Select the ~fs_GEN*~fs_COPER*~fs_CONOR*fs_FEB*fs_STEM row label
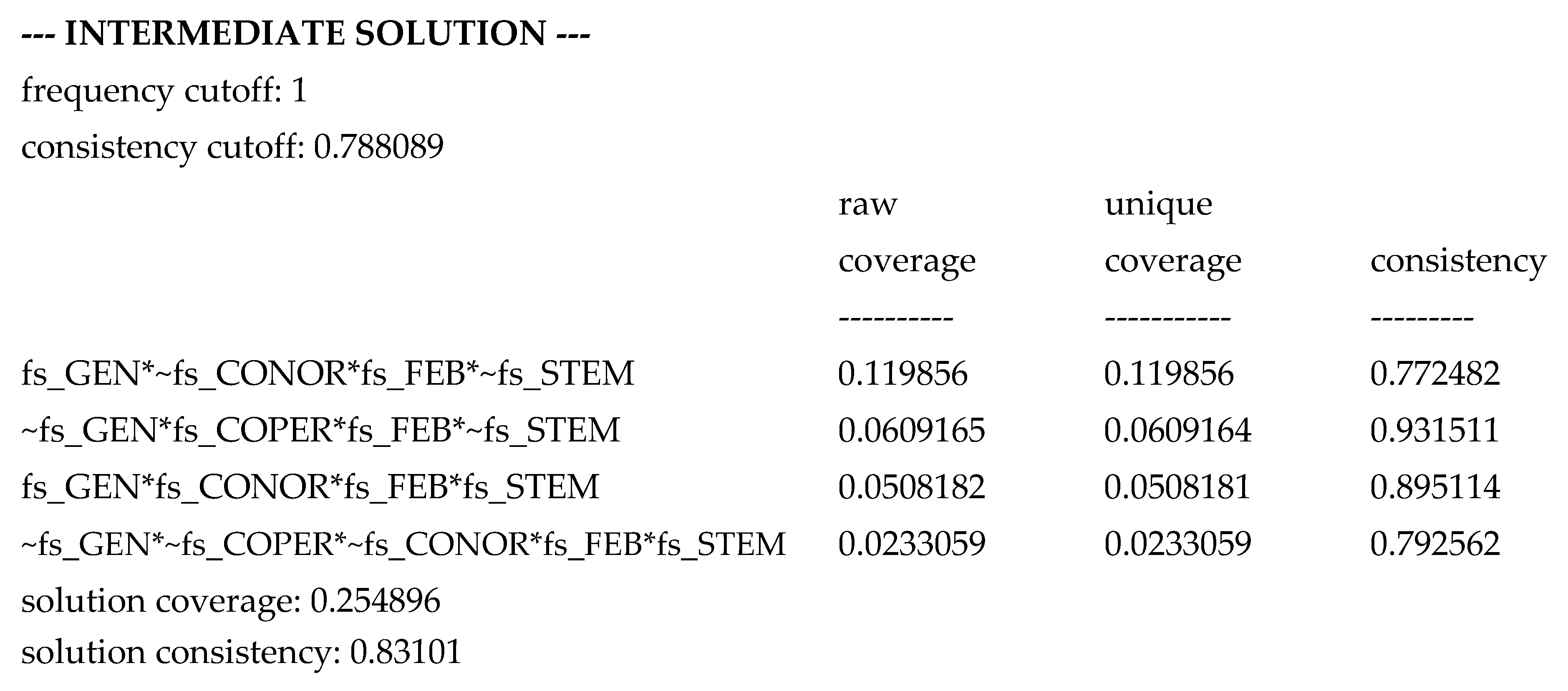The image size is (1568, 691). tap(403, 544)
